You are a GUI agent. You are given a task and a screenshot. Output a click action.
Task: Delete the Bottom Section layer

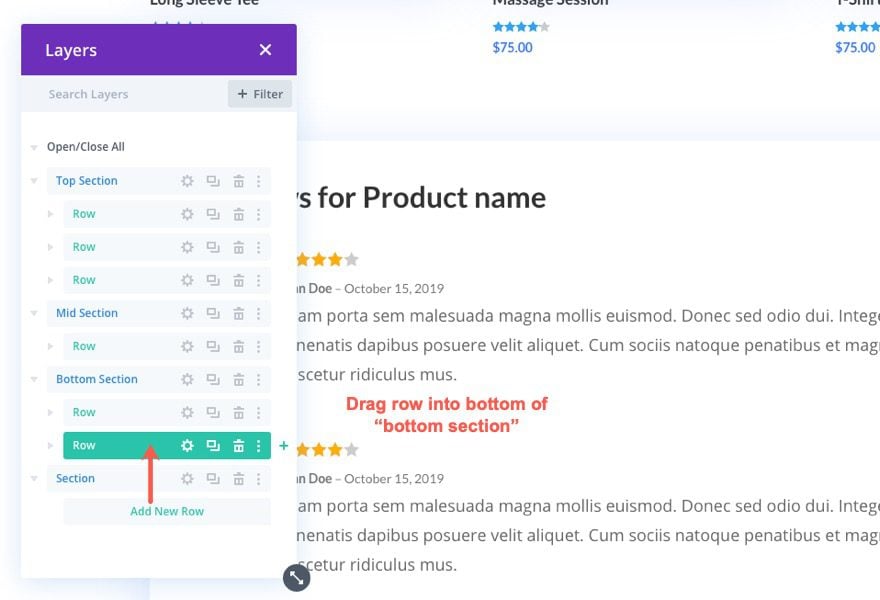pos(239,379)
